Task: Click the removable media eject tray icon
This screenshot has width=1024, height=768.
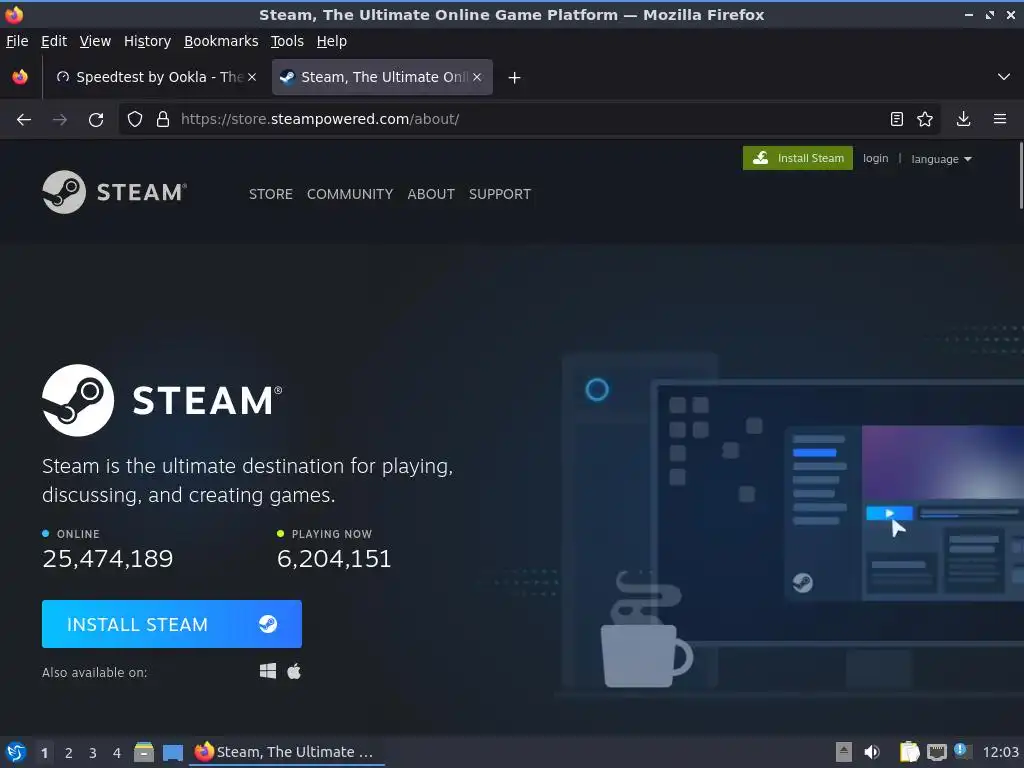Action: [x=844, y=752]
